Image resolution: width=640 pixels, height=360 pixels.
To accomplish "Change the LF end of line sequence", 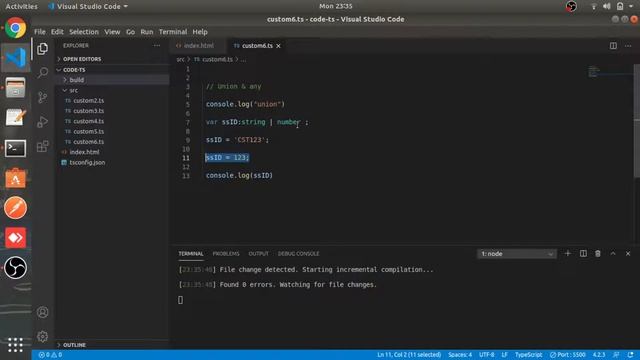I will [x=504, y=355].
